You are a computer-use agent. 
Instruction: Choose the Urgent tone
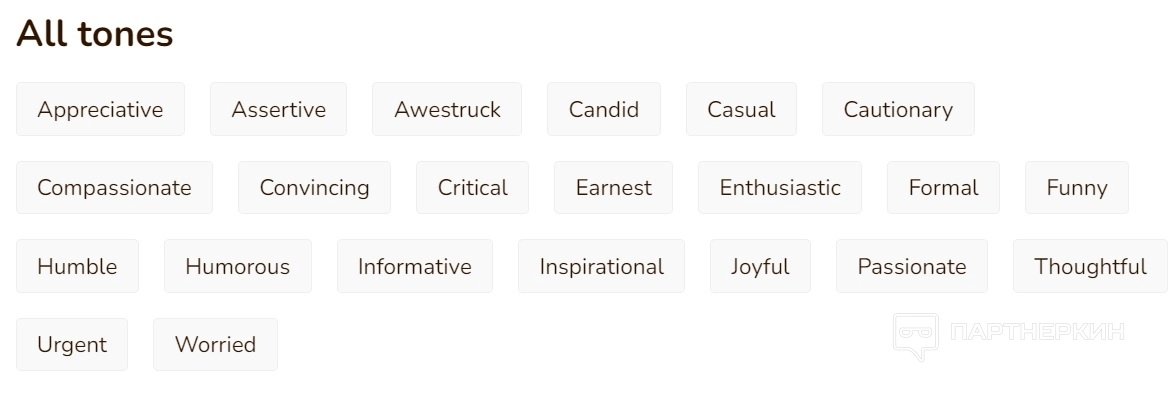(72, 344)
